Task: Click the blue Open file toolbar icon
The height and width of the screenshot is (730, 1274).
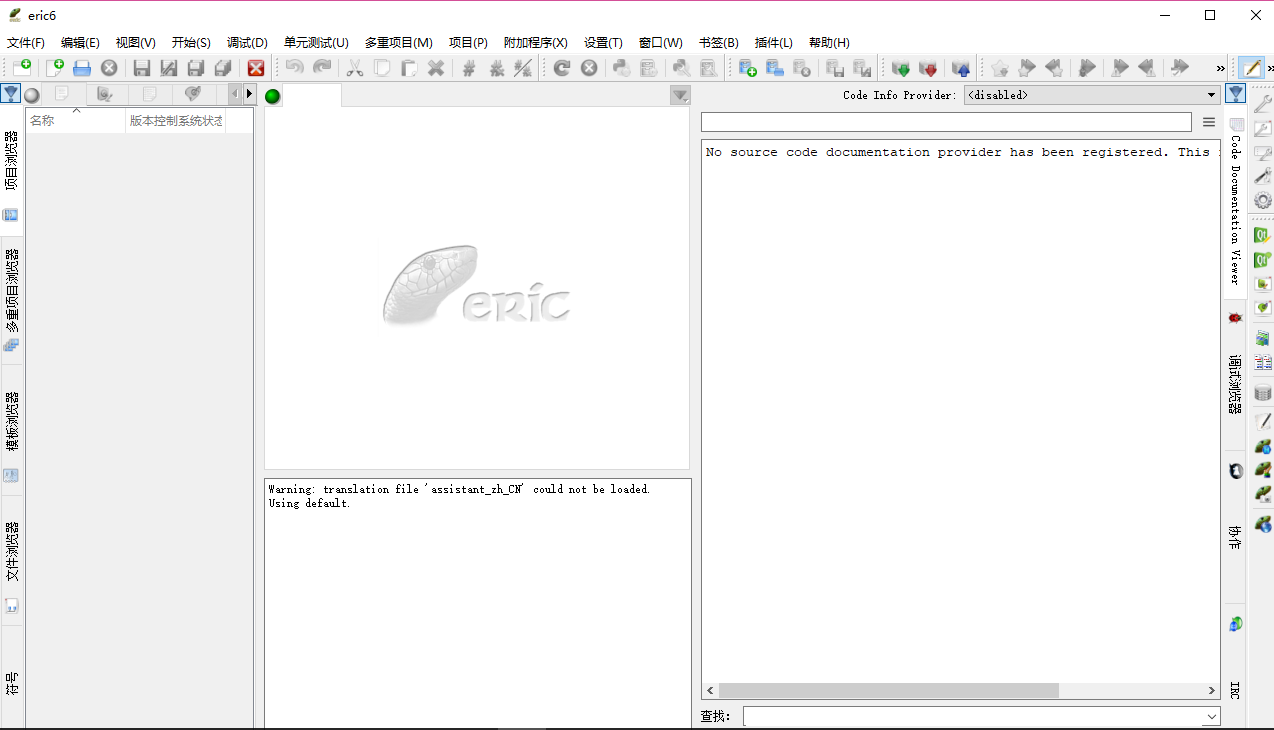Action: coord(82,68)
